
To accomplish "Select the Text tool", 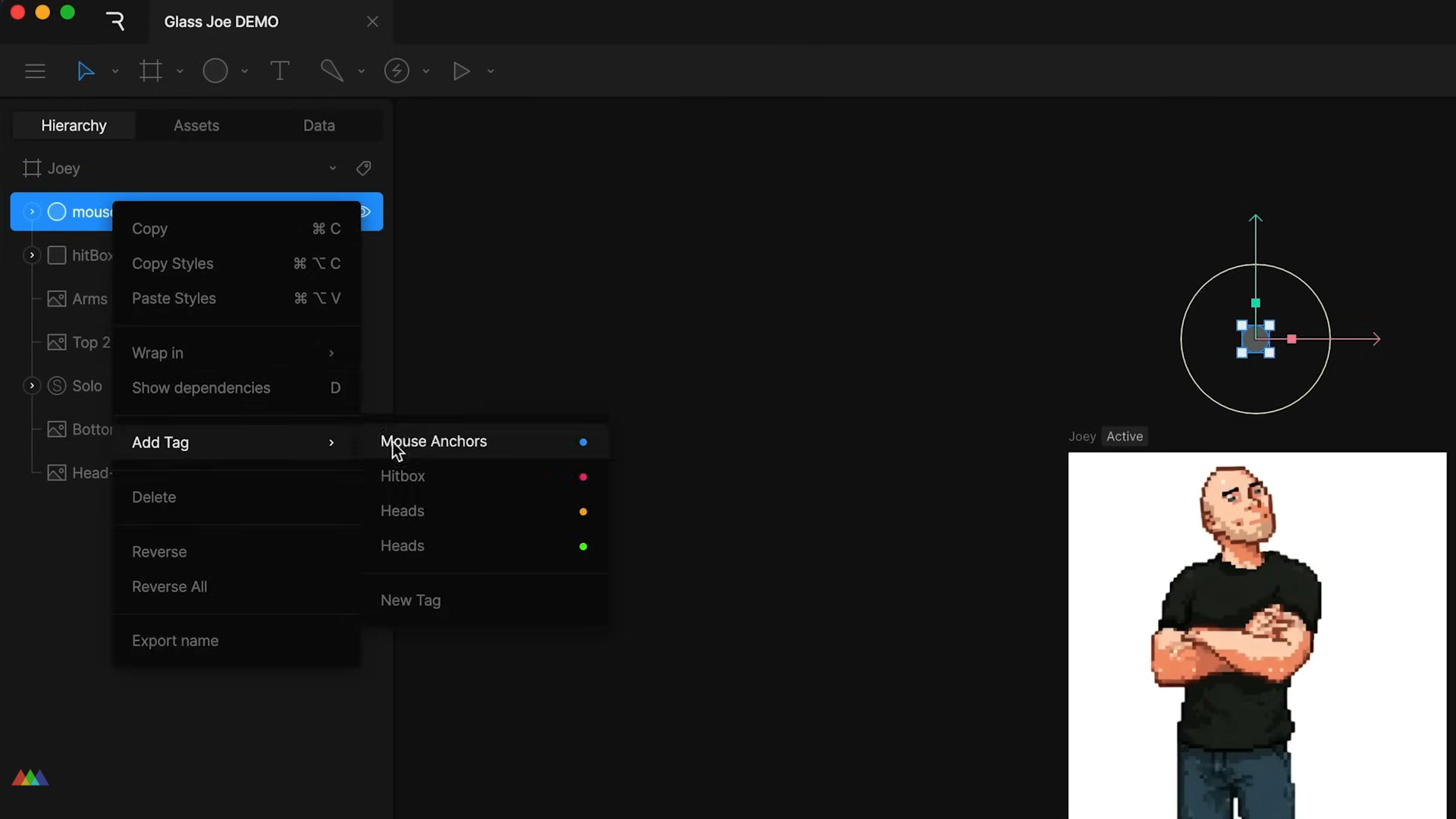I will tap(280, 71).
